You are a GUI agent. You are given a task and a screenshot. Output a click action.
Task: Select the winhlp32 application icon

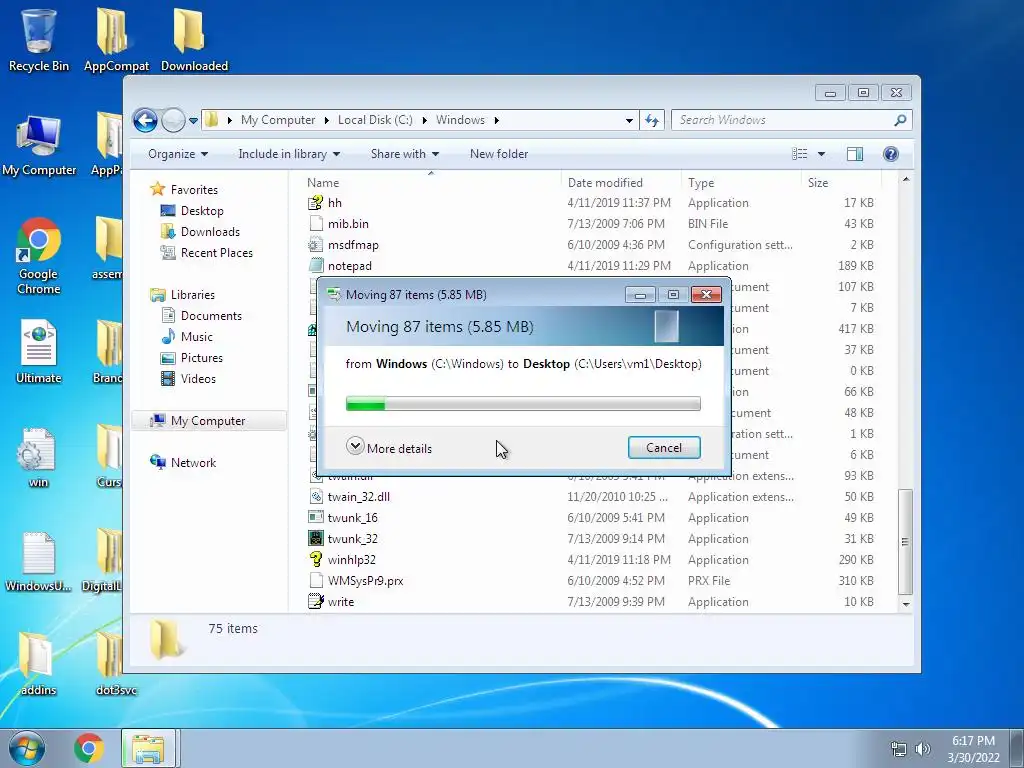point(315,559)
